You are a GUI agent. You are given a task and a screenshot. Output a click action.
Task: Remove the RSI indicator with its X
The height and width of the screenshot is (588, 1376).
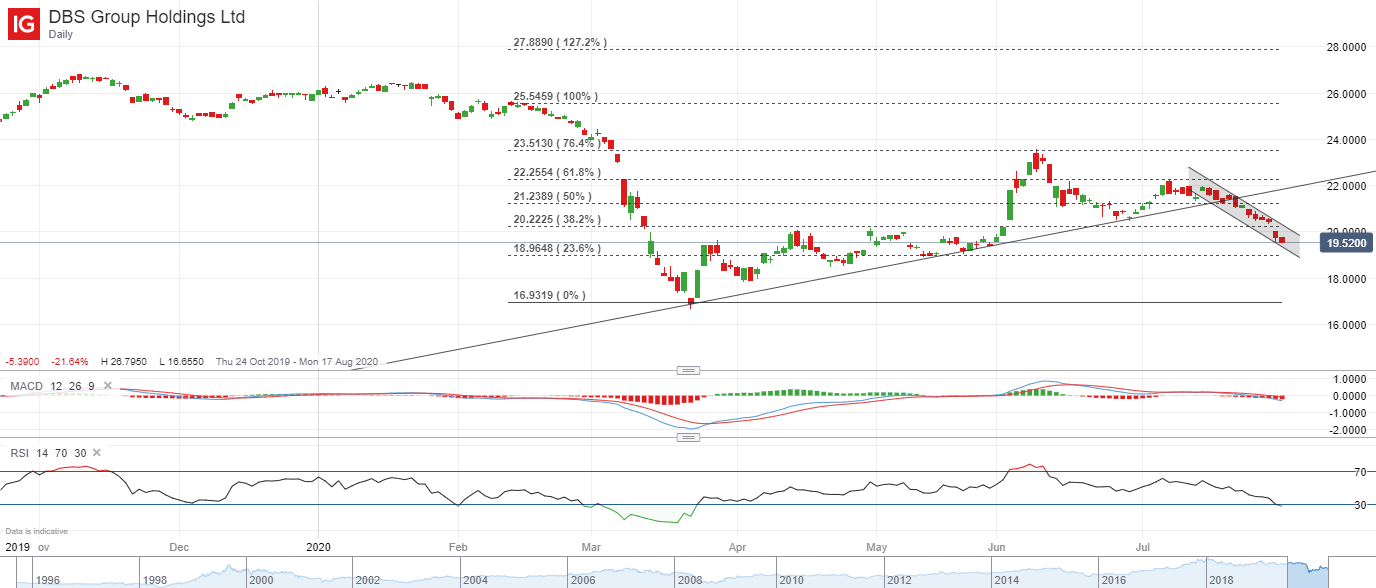96,453
